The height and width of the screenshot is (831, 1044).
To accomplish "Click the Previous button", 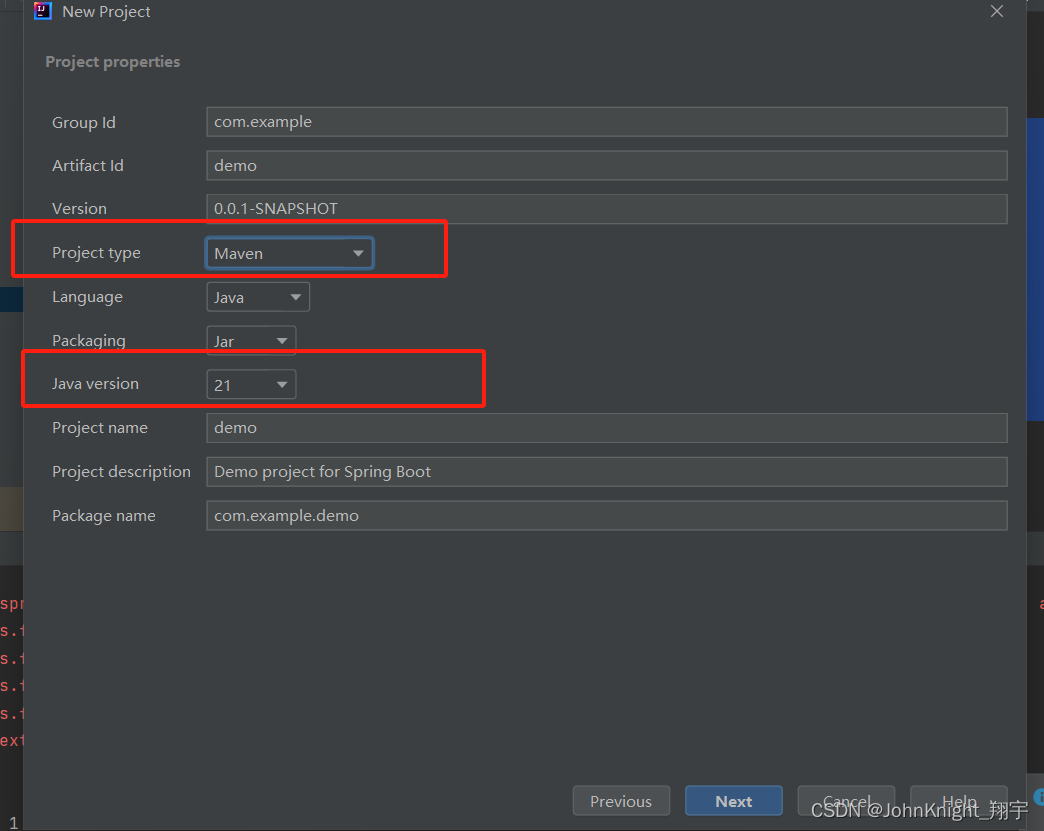I will (x=621, y=800).
